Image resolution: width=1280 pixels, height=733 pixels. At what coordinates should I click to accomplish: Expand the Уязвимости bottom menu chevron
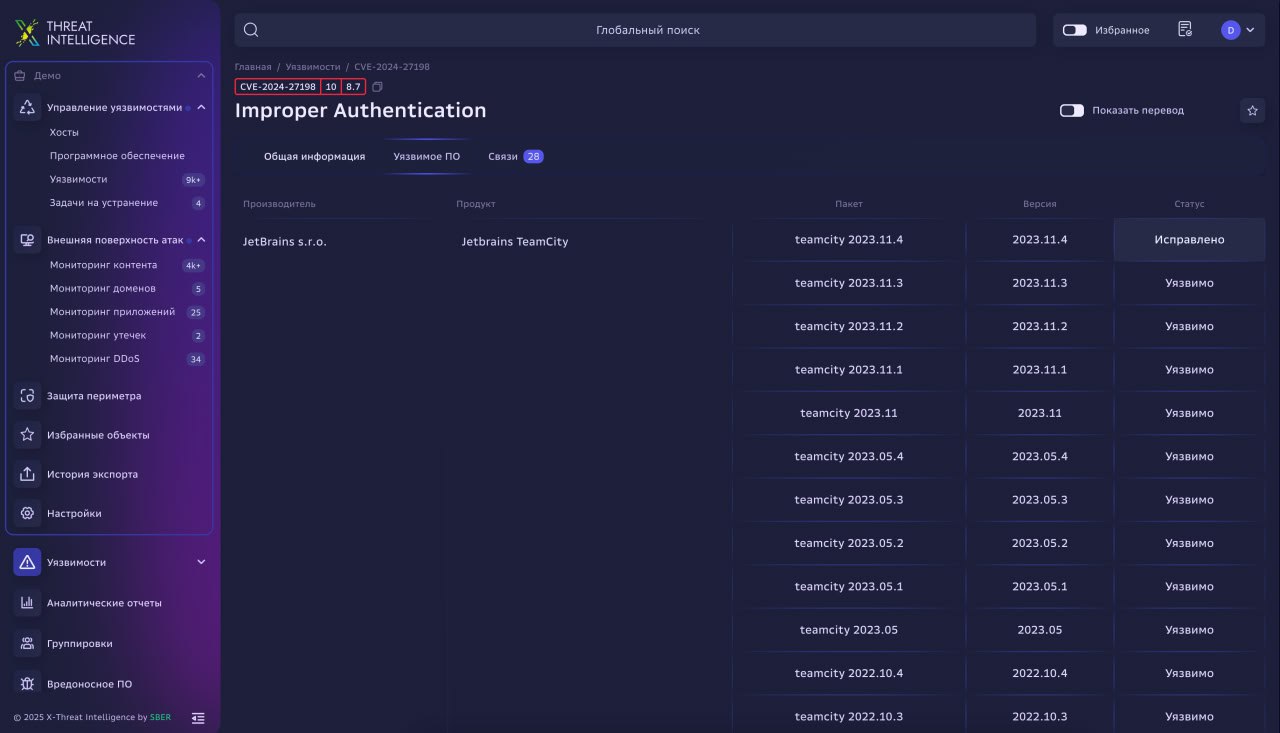click(x=201, y=562)
